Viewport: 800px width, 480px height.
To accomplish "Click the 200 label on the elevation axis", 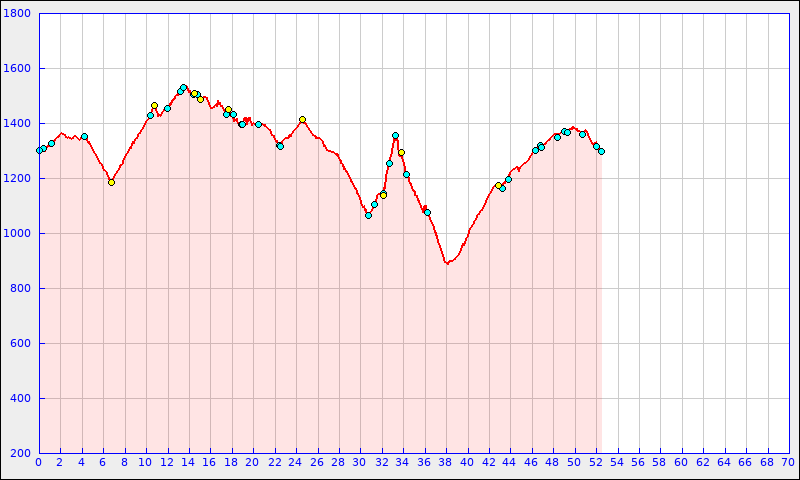I will (x=21, y=453).
